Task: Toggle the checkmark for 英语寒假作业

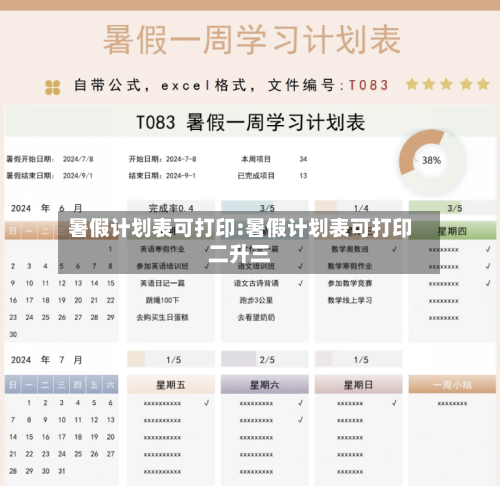Action: 207,249
